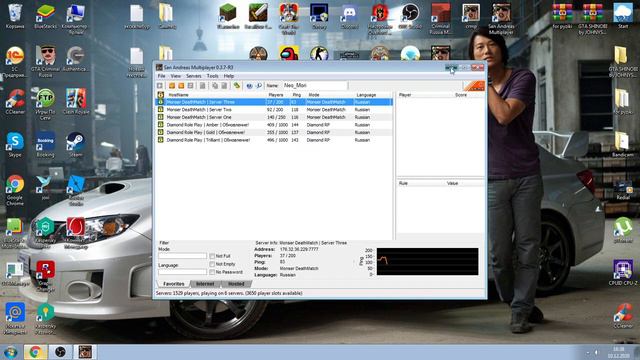Open the Among Us desktop icon
The height and width of the screenshot is (360, 640).
pyautogui.click(x=289, y=54)
